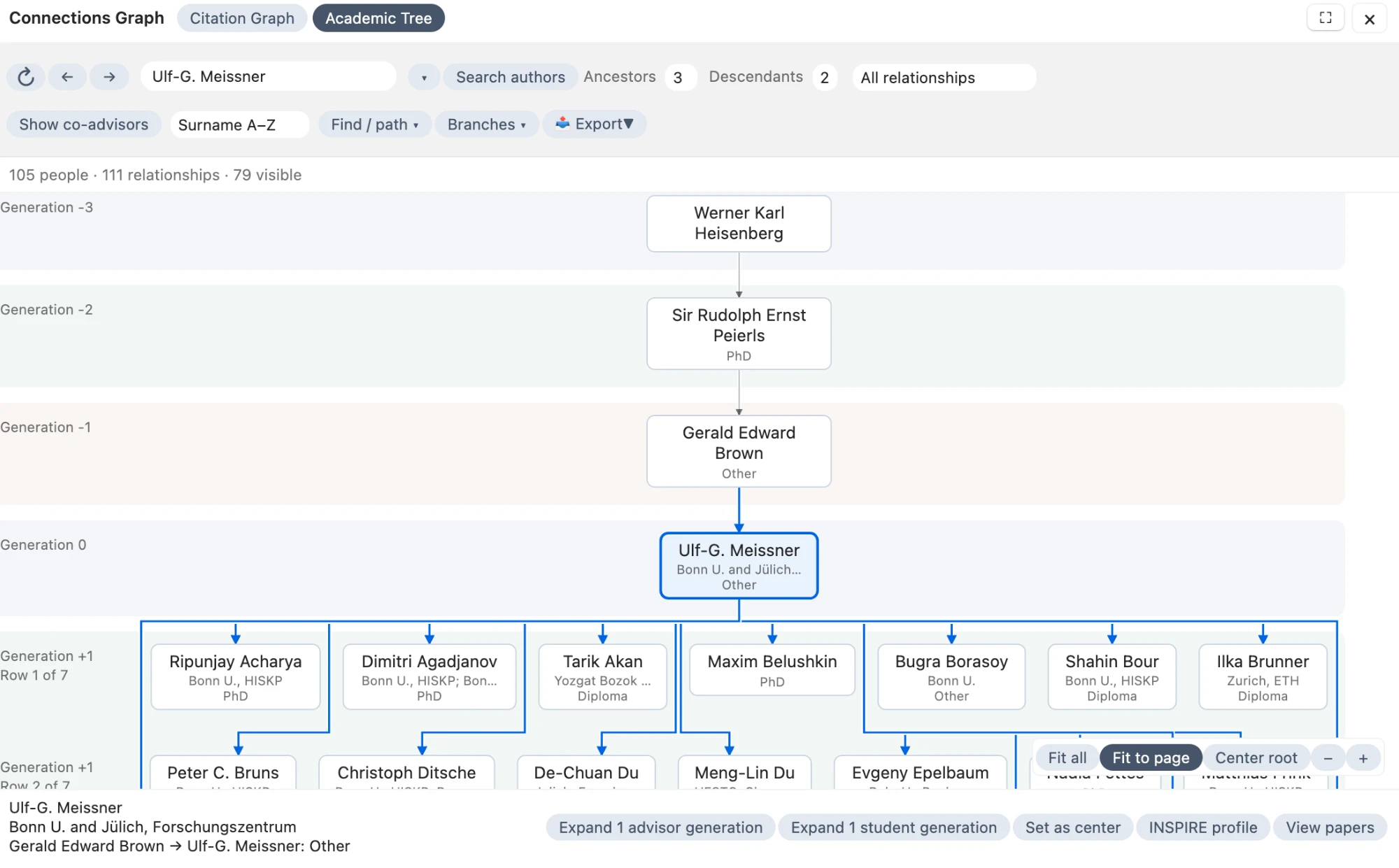Click the refresh/reset icon
The width and height of the screenshot is (1399, 868).
26,77
